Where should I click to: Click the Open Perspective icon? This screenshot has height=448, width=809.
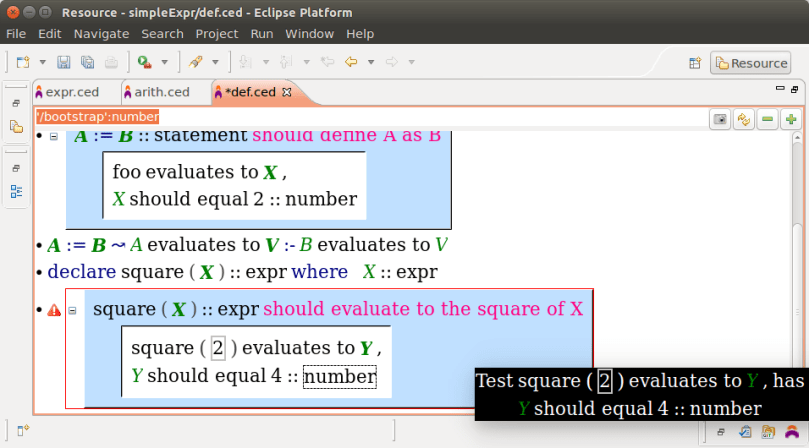point(695,63)
